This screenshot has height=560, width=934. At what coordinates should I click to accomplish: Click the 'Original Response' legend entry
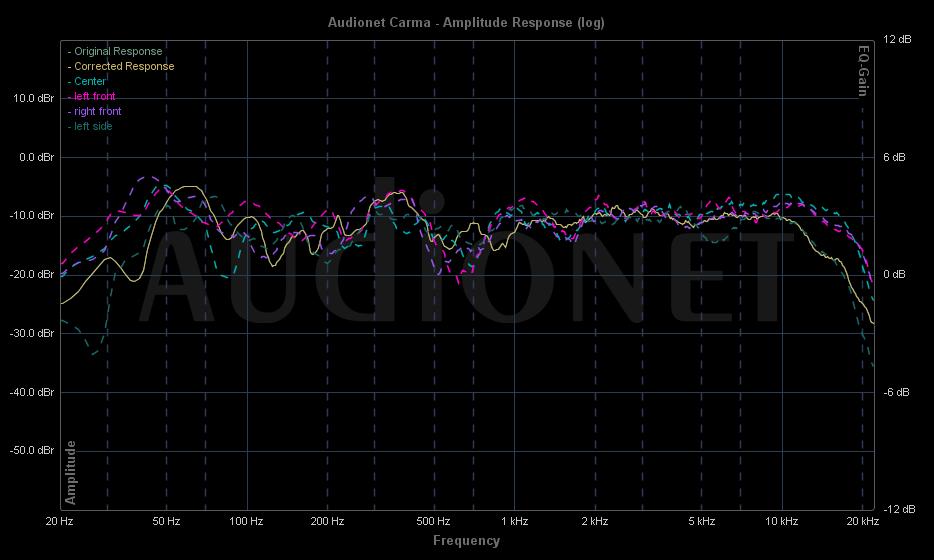pyautogui.click(x=115, y=51)
